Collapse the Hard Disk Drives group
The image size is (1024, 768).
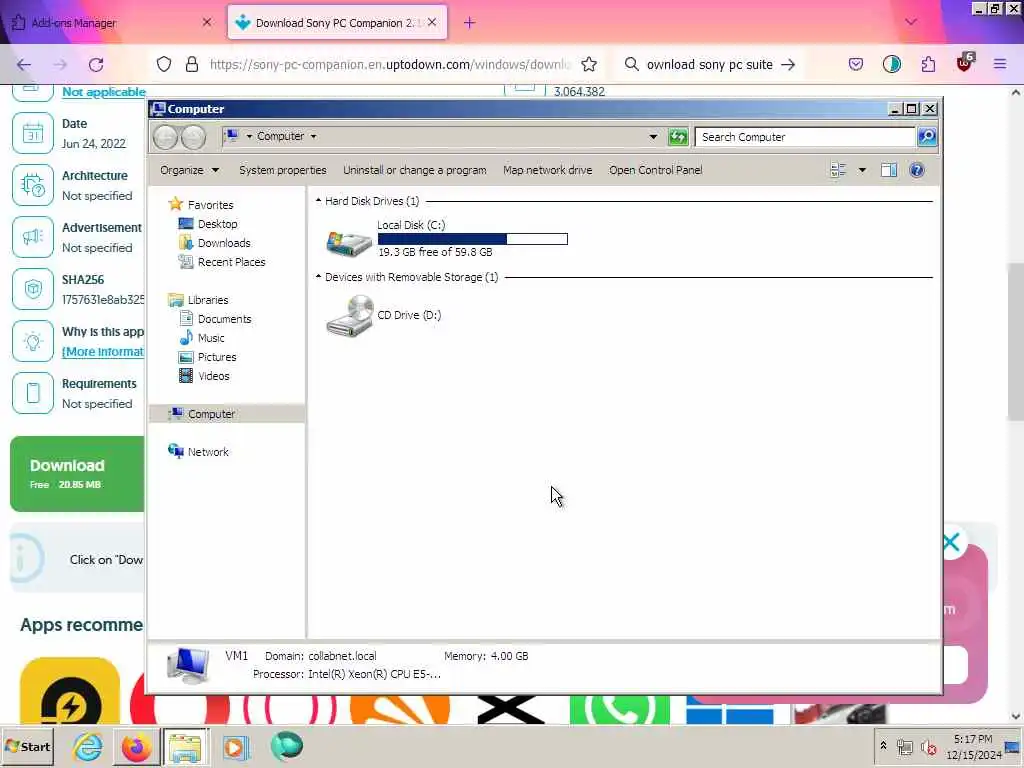click(x=319, y=200)
